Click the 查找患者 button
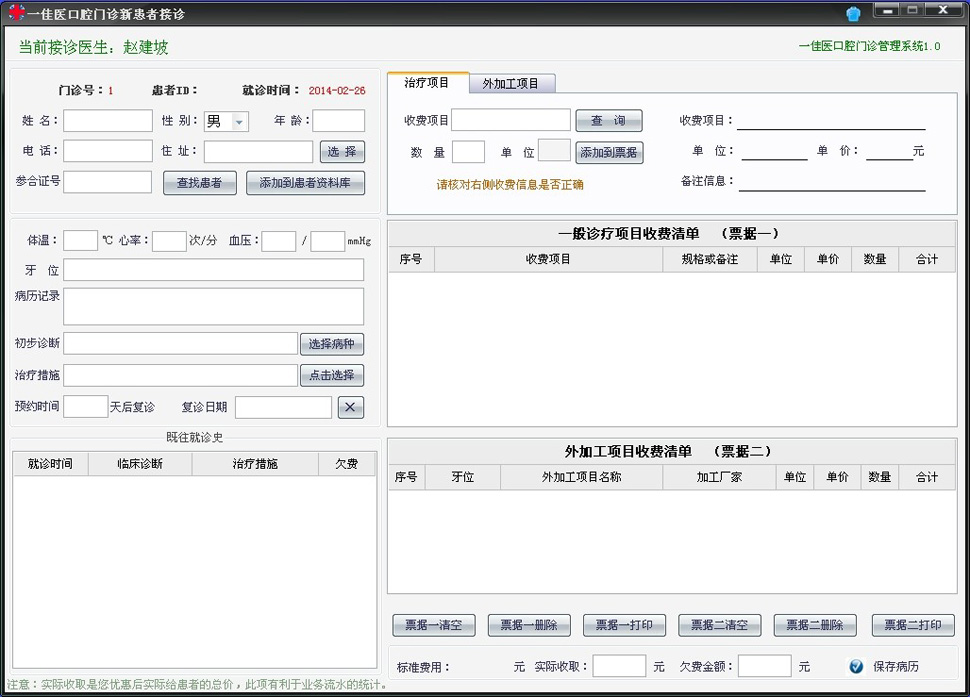The height and width of the screenshot is (697, 970). (x=199, y=183)
